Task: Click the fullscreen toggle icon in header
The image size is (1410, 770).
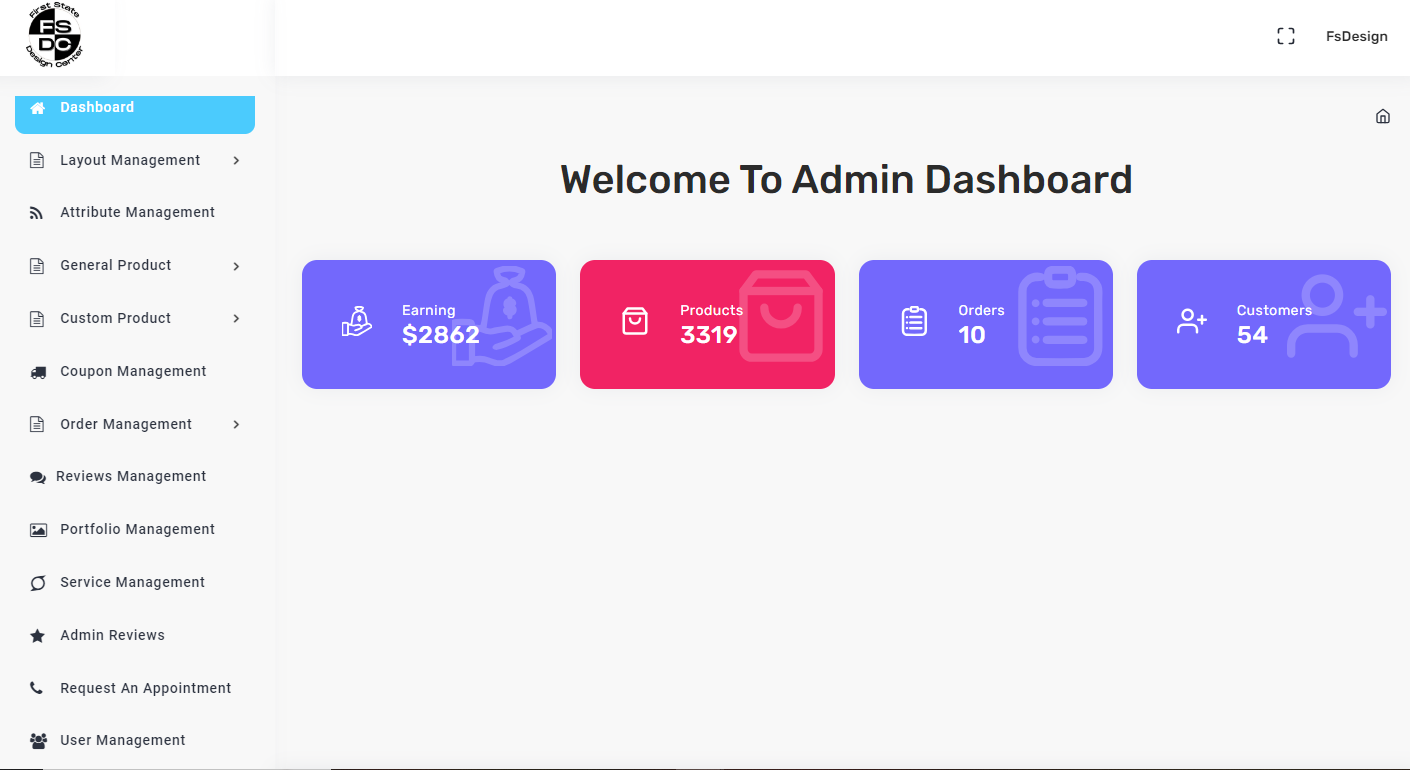Action: [x=1286, y=36]
